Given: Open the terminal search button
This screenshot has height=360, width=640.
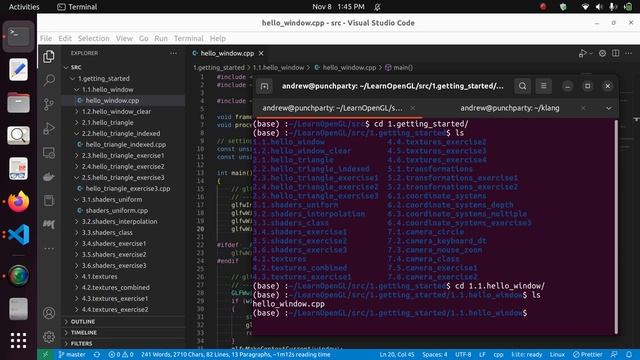Looking at the screenshot, I should [x=522, y=86].
